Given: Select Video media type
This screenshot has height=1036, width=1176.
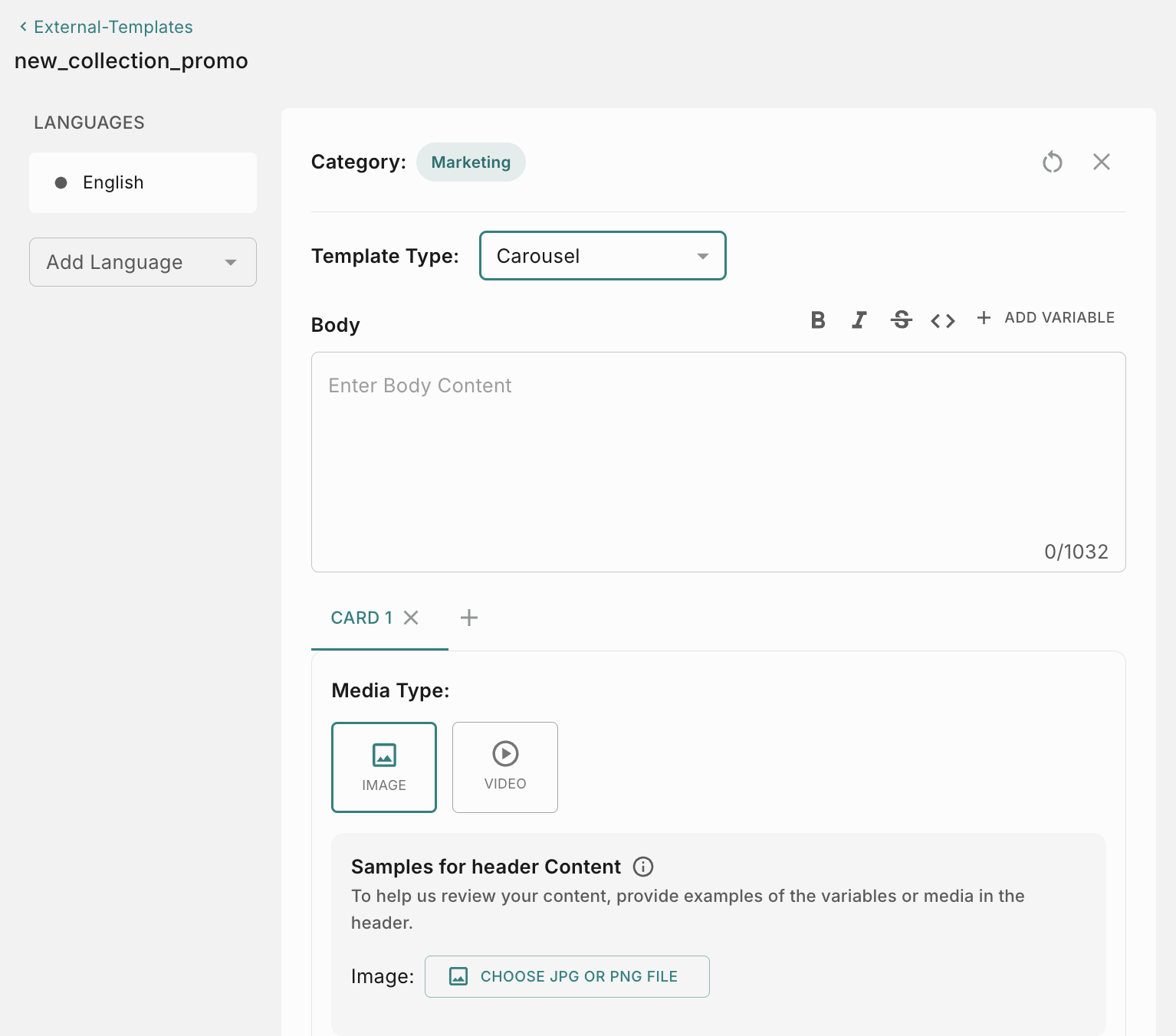Looking at the screenshot, I should [504, 767].
